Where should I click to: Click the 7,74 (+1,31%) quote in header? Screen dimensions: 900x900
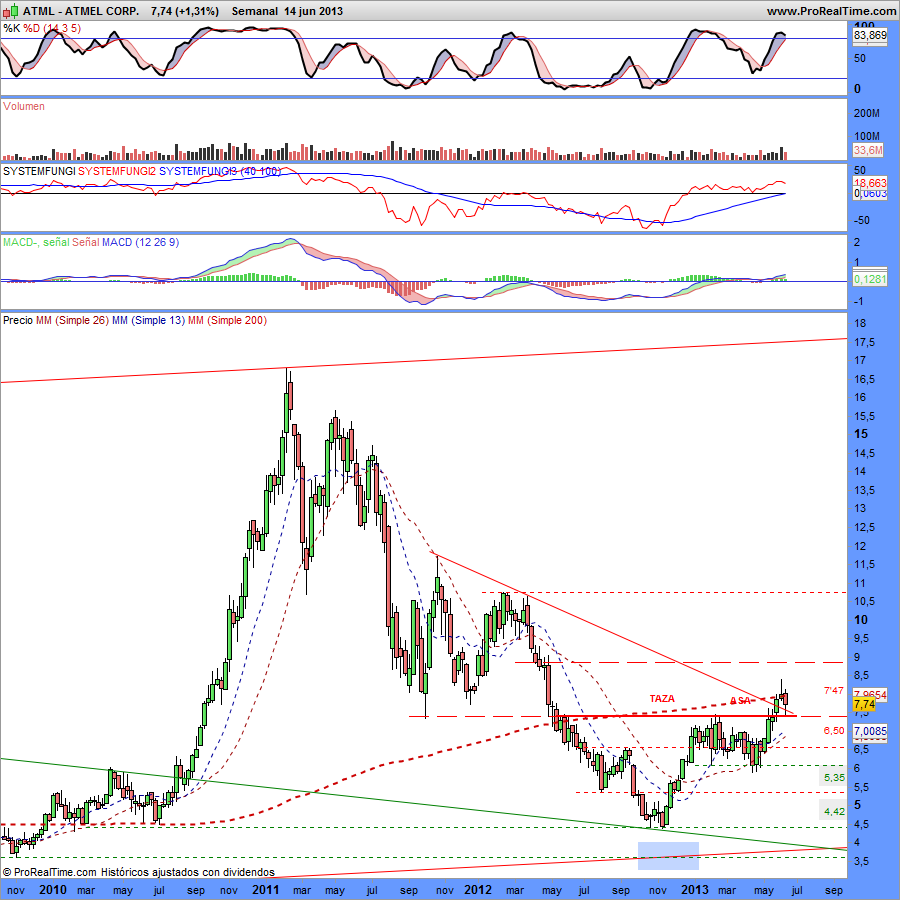pyautogui.click(x=184, y=11)
